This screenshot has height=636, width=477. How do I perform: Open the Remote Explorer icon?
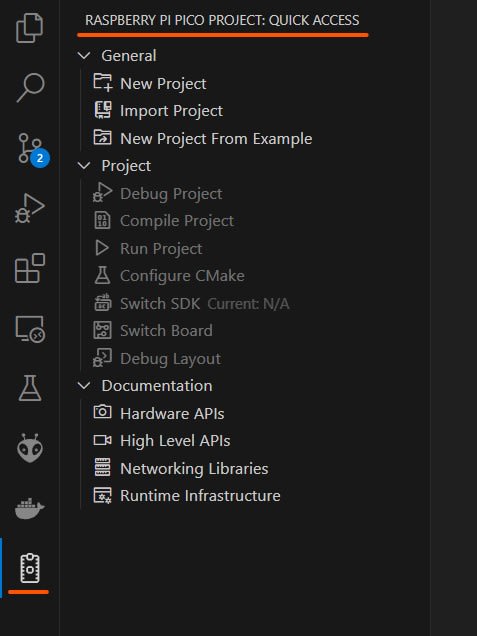coord(30,329)
